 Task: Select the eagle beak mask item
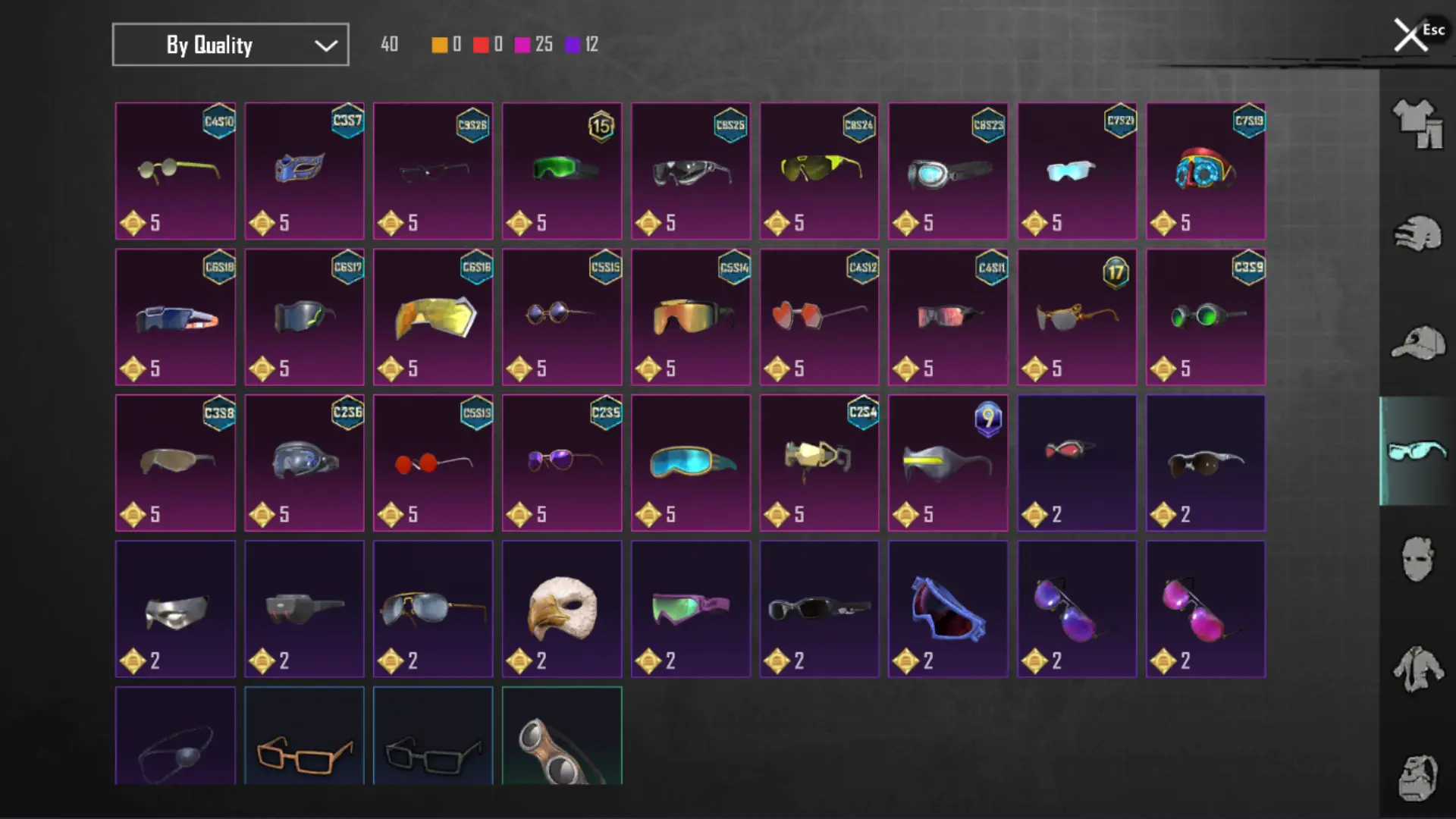click(x=562, y=609)
